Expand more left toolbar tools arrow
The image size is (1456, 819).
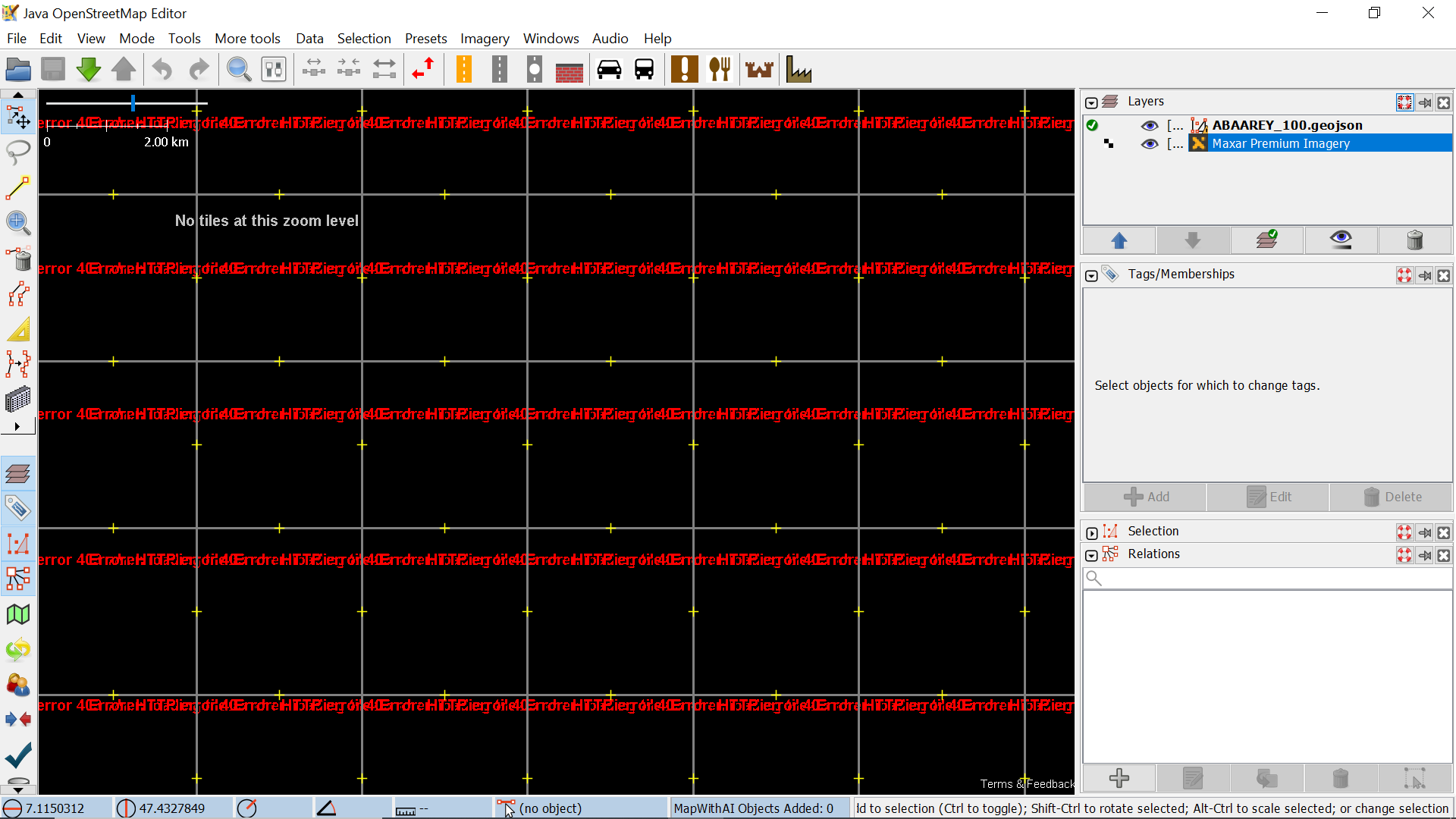[17, 426]
